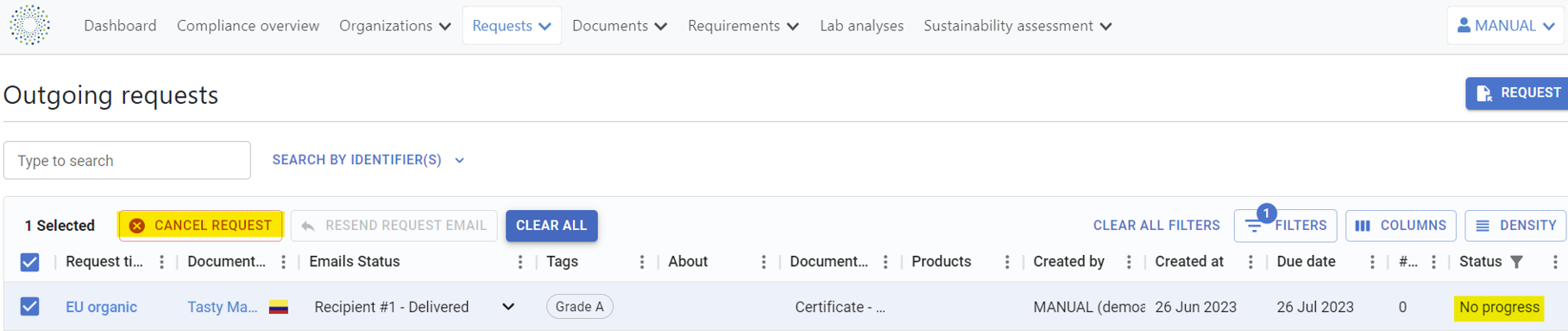Open the Columns chooser
This screenshot has height=331, width=1568.
pyautogui.click(x=1401, y=226)
